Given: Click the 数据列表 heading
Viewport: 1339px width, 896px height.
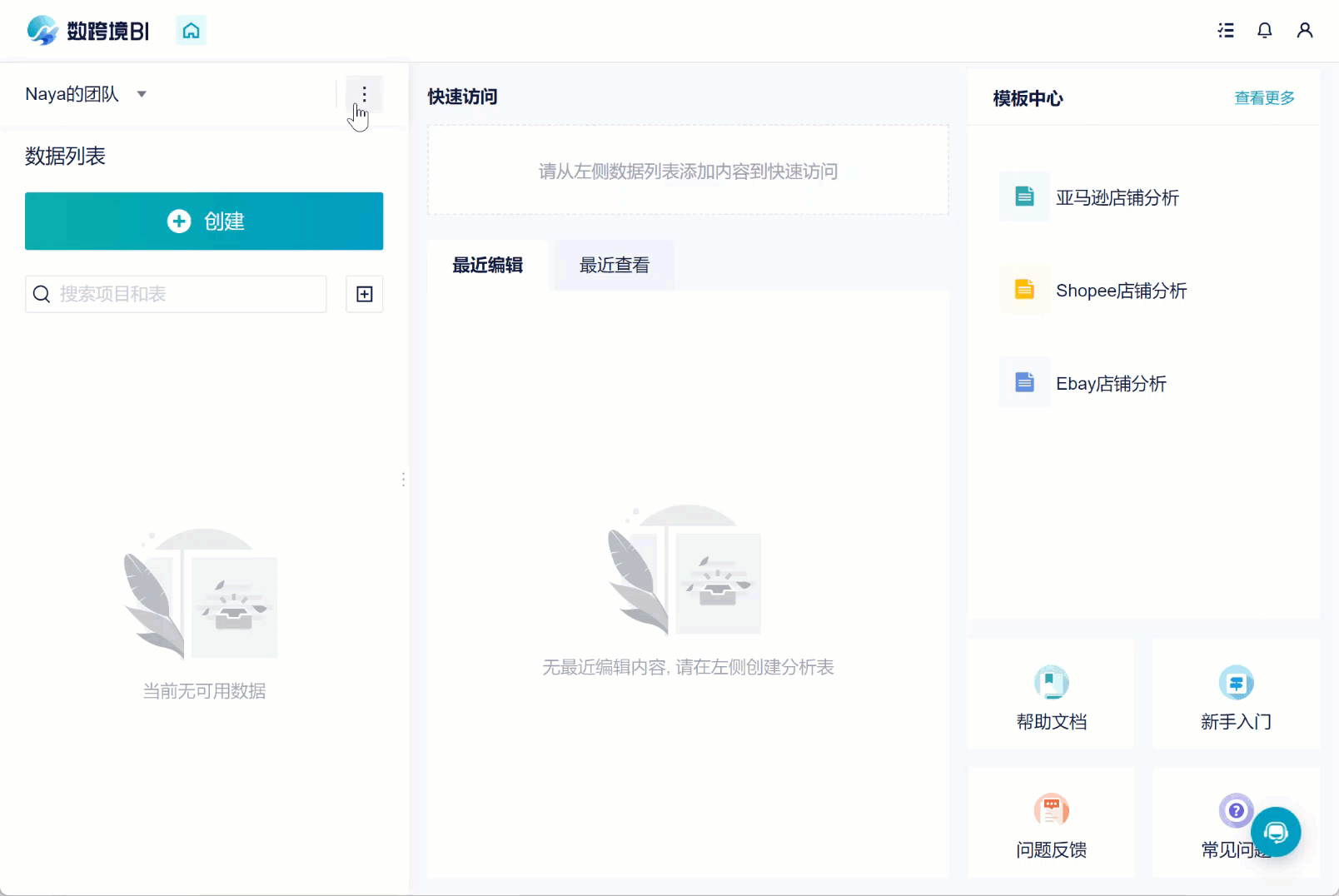Looking at the screenshot, I should (65, 157).
